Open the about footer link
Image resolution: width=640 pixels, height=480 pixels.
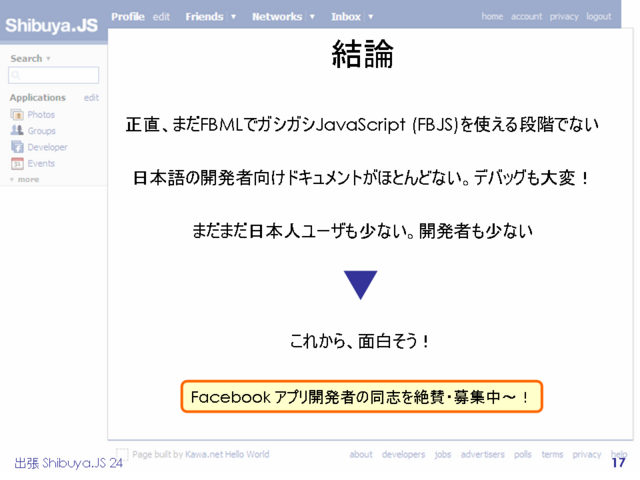(x=361, y=454)
